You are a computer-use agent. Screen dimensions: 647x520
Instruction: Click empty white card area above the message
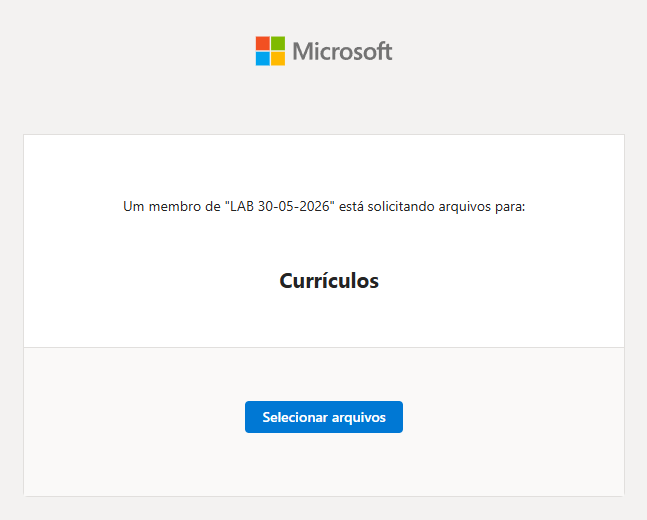[x=324, y=165]
